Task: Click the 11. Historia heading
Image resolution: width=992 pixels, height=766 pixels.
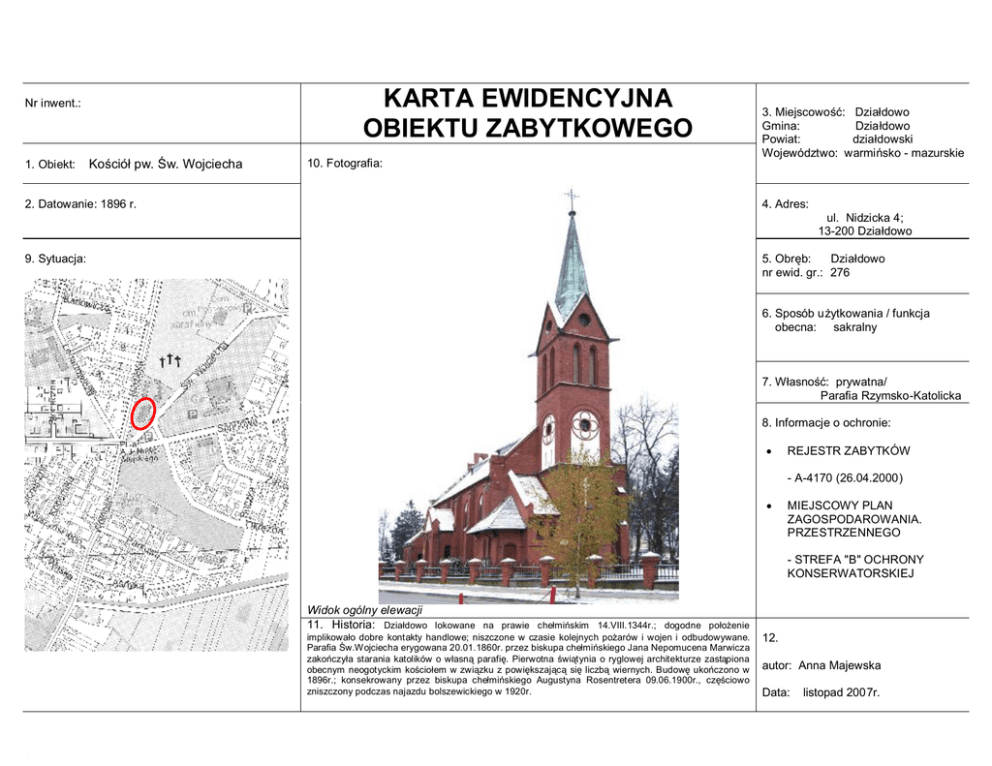Action: click(342, 624)
